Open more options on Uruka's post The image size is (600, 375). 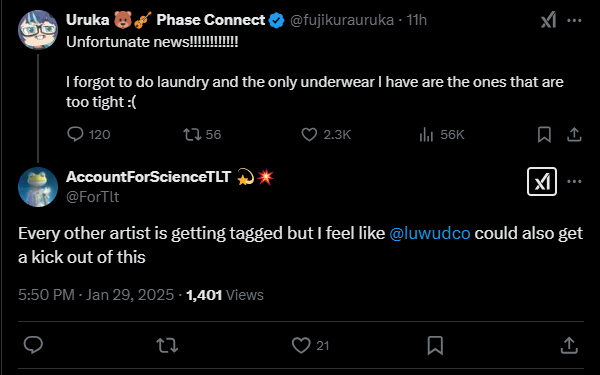coord(574,20)
